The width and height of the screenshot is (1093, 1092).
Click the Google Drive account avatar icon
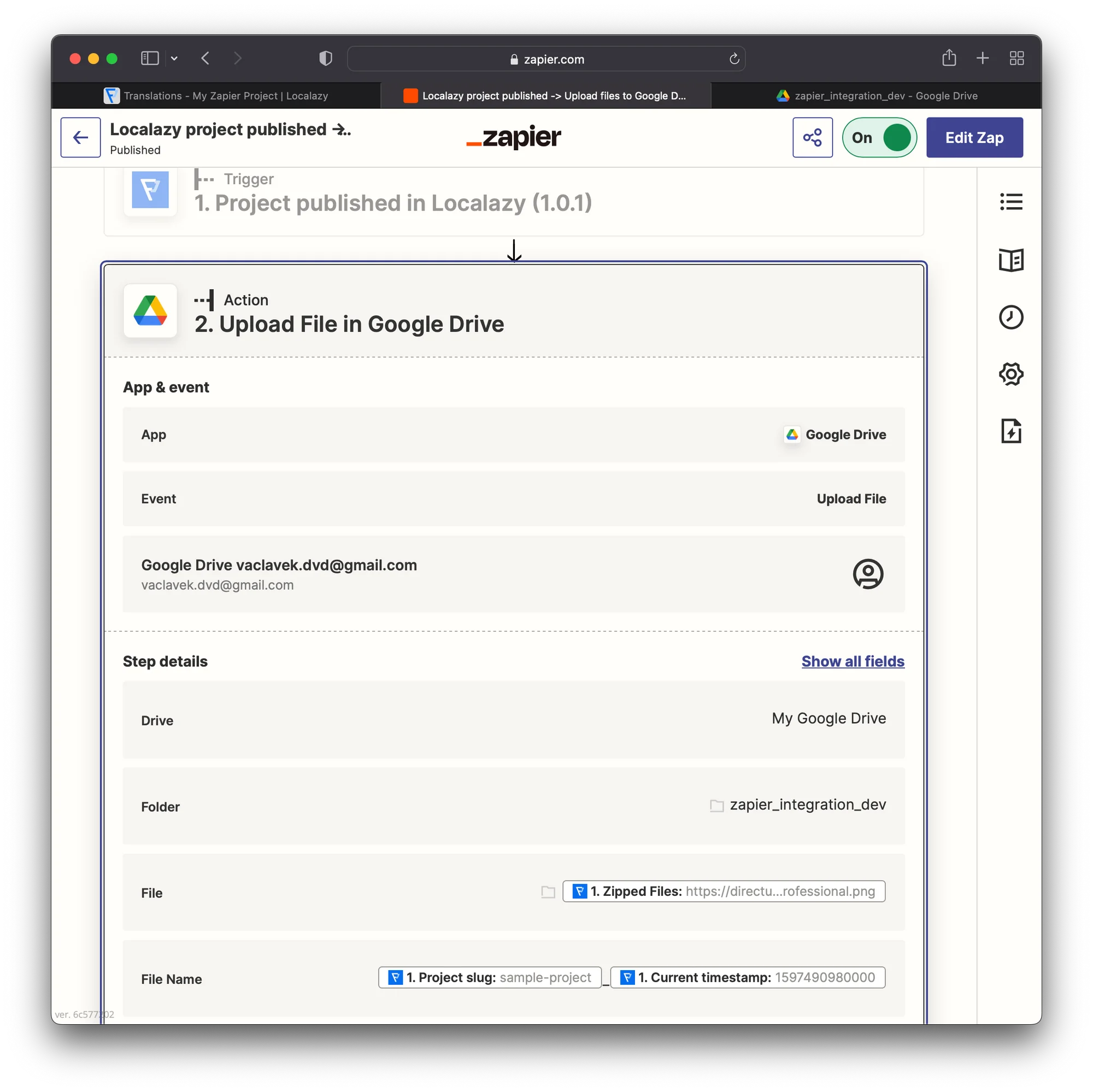[x=867, y=574]
